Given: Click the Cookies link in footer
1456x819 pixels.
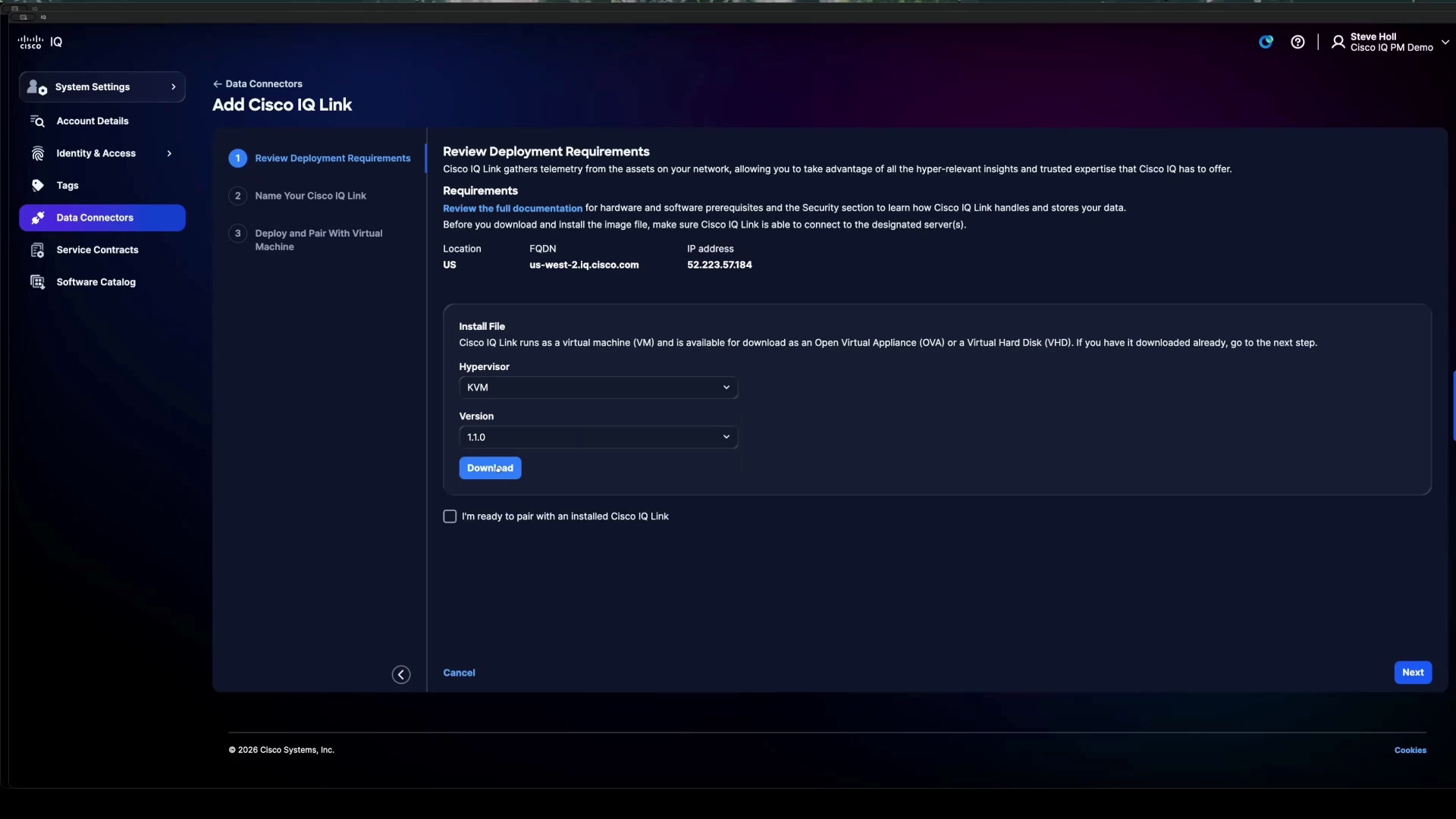Looking at the screenshot, I should [1410, 750].
